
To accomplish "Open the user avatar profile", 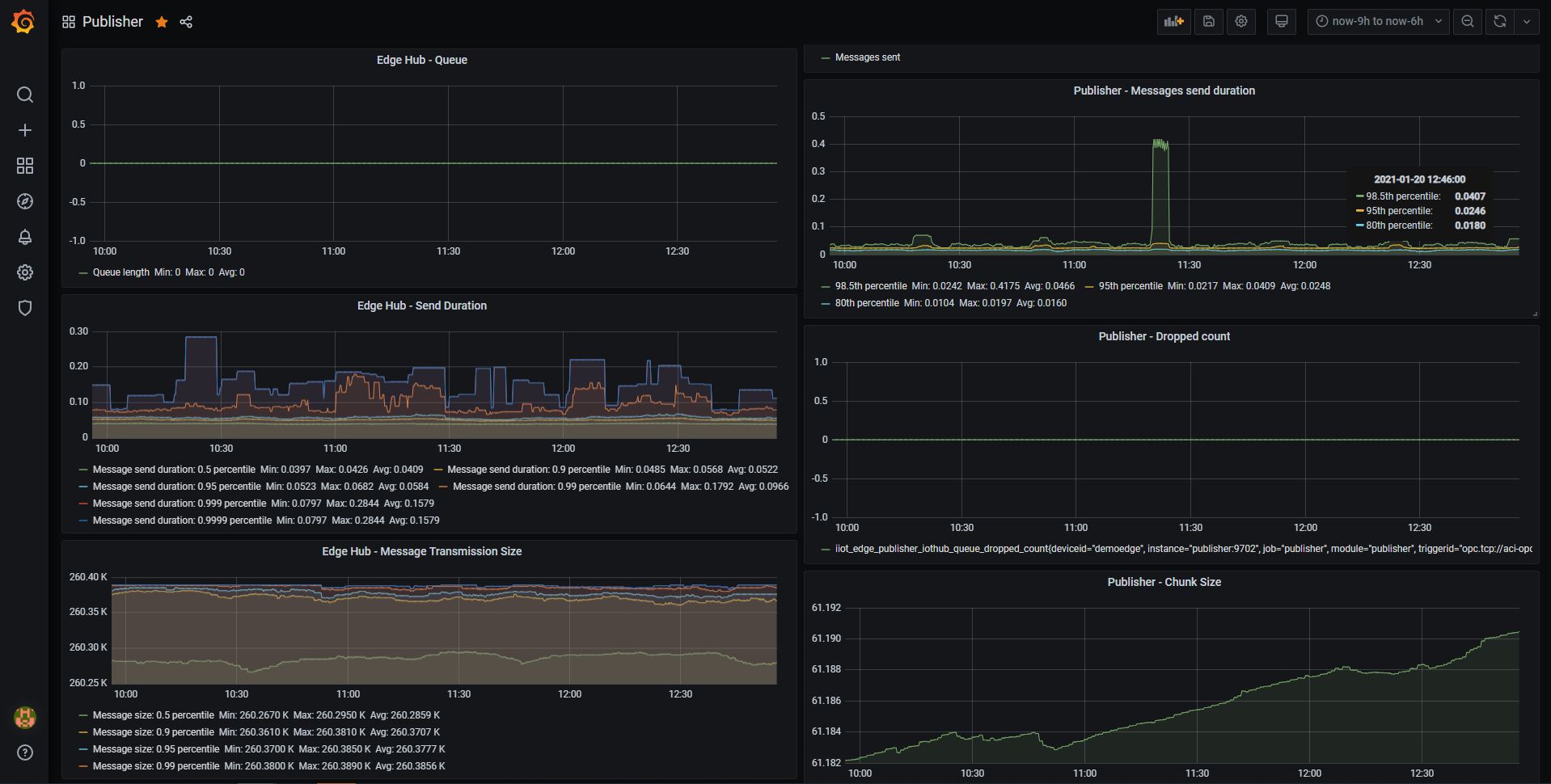I will (x=25, y=717).
